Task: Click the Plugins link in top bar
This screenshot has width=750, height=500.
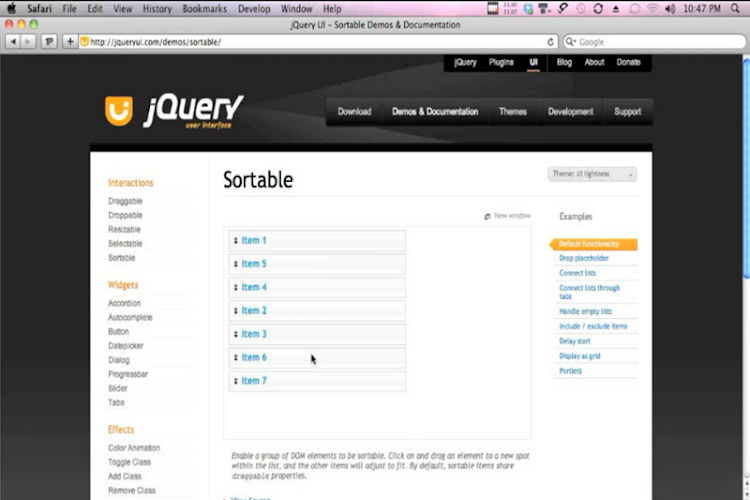Action: [x=501, y=62]
